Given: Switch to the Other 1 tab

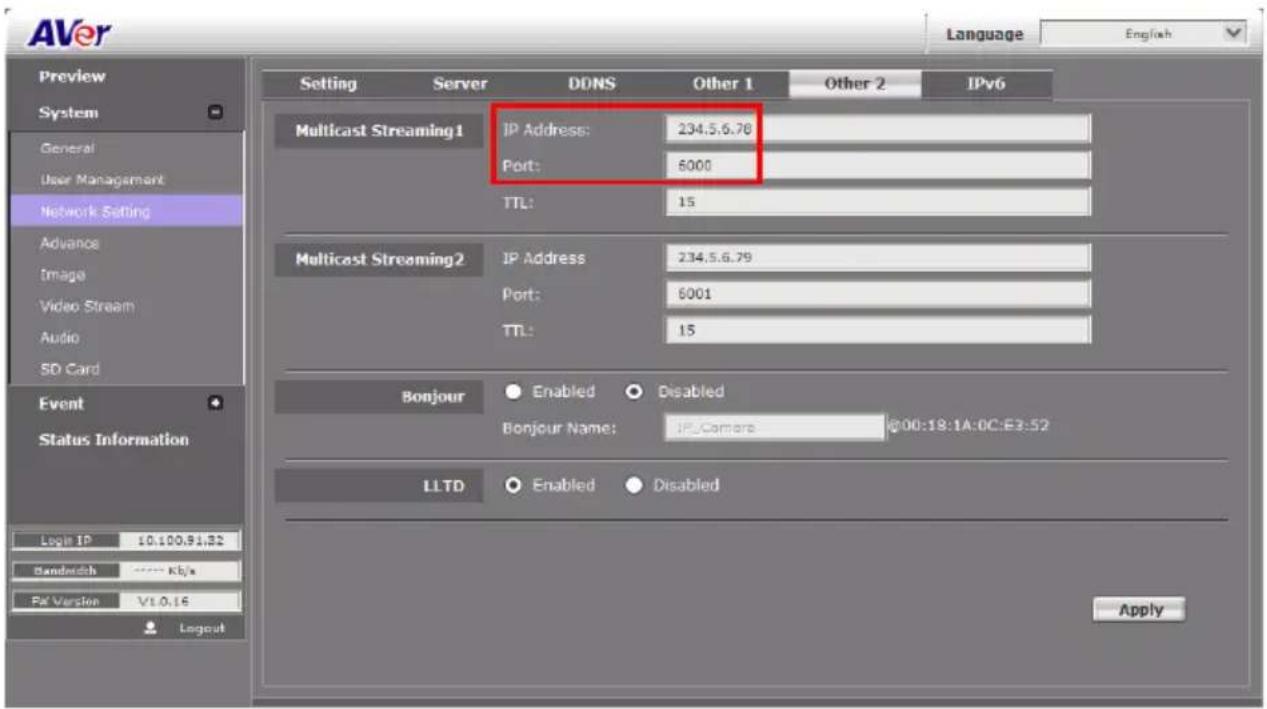Looking at the screenshot, I should coord(723,84).
